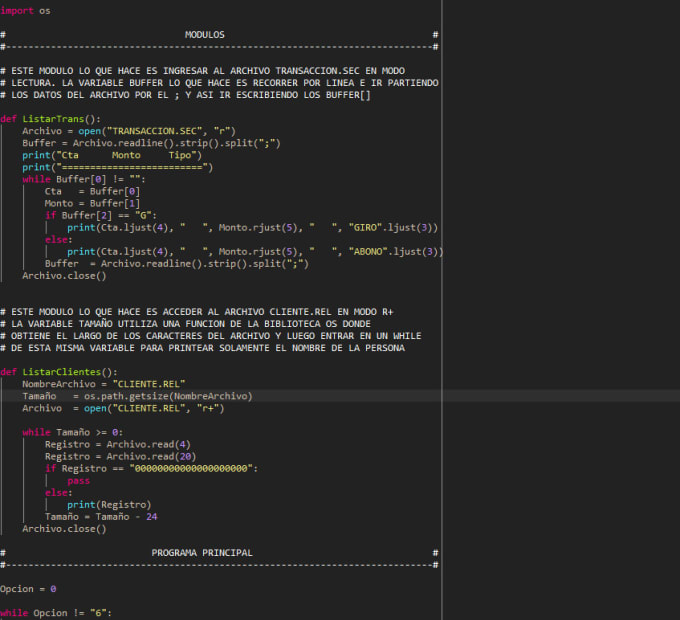The width and height of the screenshot is (680, 620).
Task: Click comment 'OBTIENE EL LARGO DE LOS CARACTERES'
Action: (211, 336)
